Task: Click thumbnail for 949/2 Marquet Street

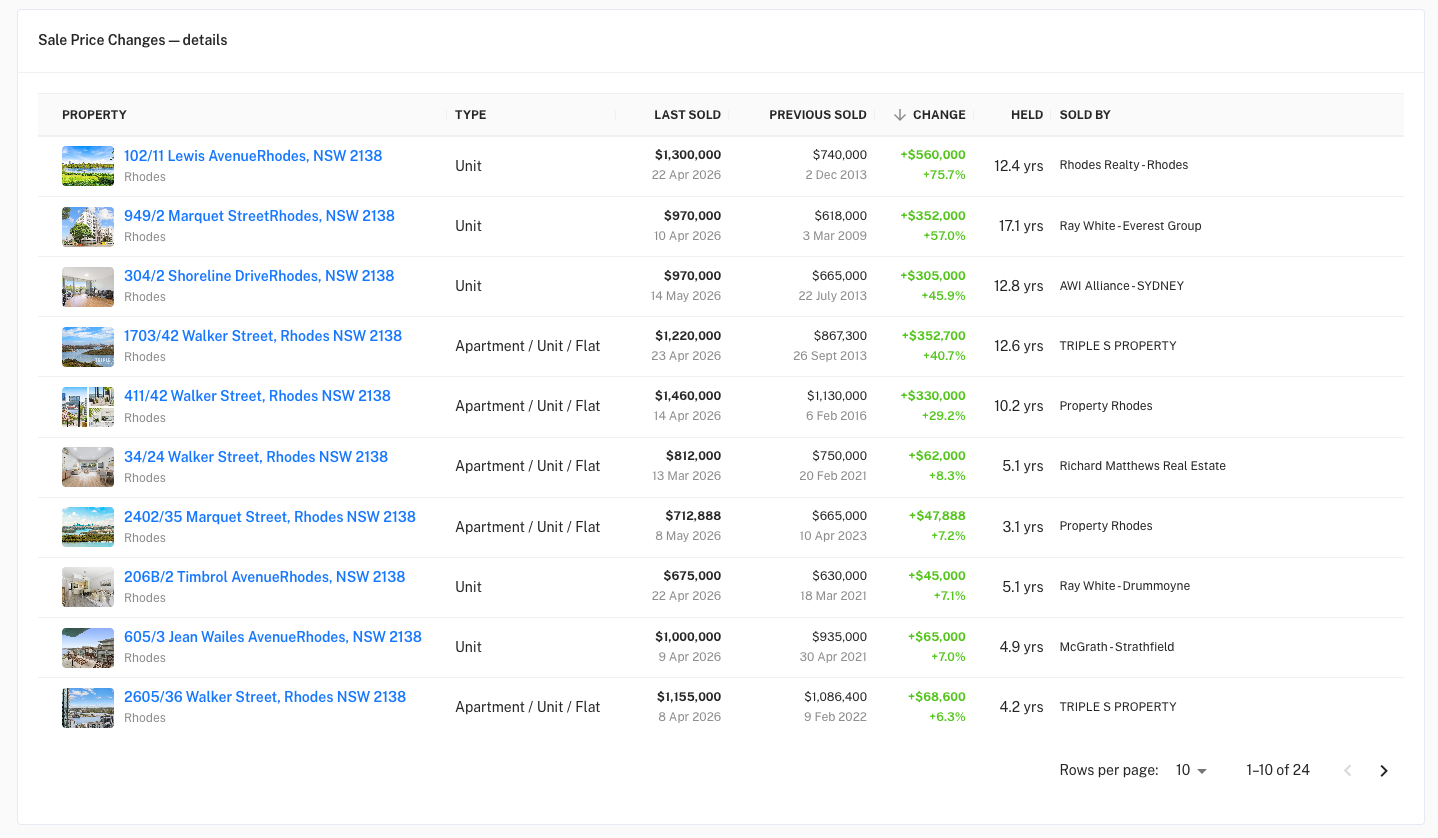Action: tap(88, 226)
